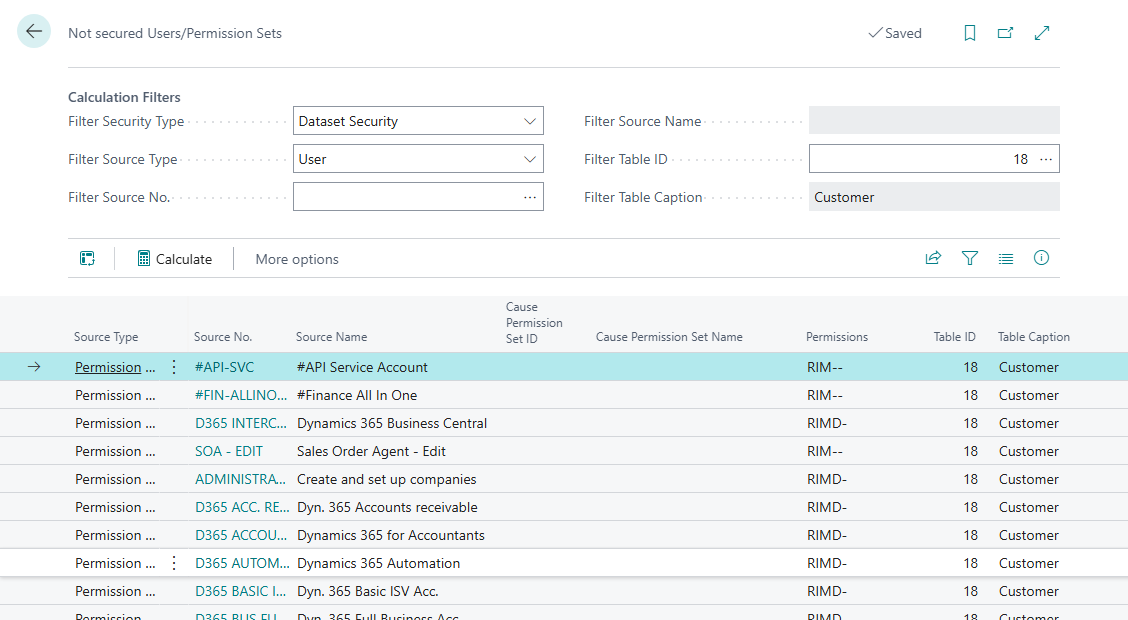This screenshot has width=1128, height=620.
Task: Select '#API Service Account' cell
Action: pyautogui.click(x=362, y=367)
